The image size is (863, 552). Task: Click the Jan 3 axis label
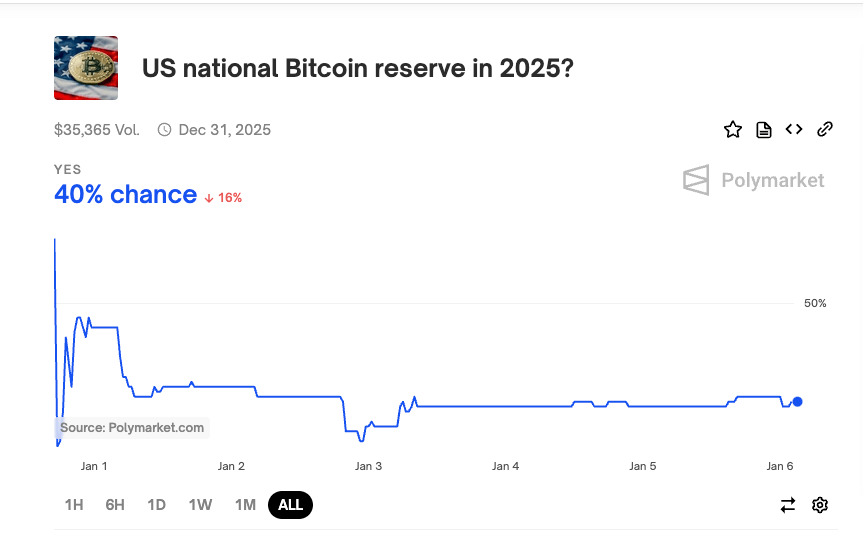click(368, 466)
